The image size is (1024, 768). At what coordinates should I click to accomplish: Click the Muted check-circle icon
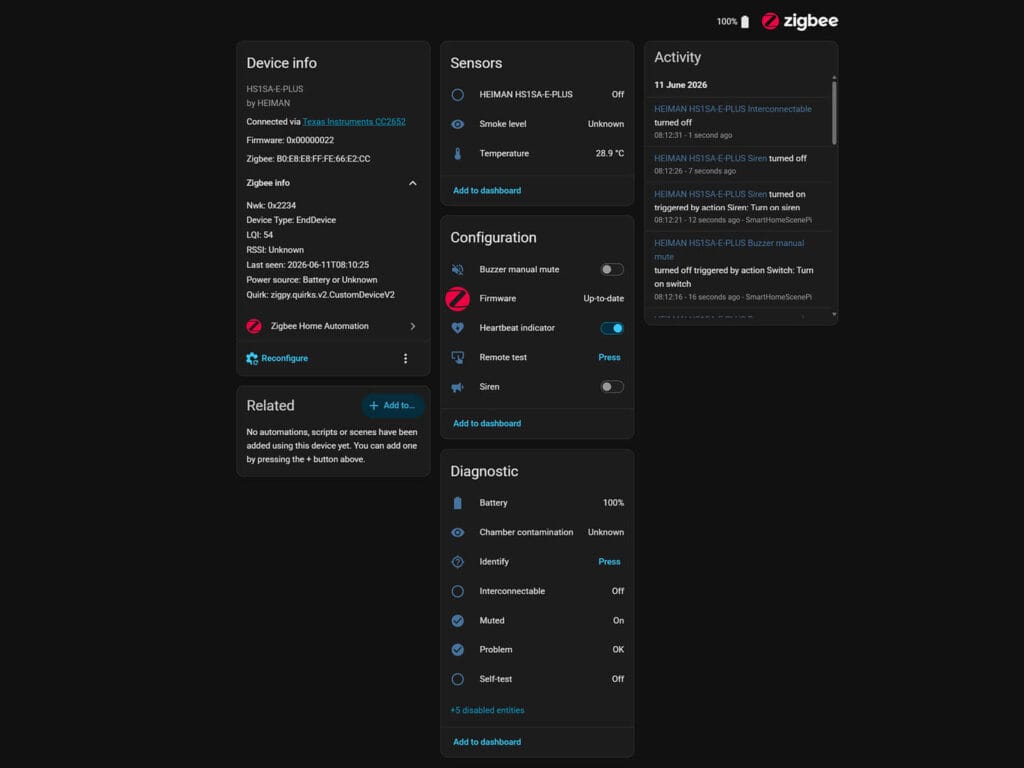(458, 620)
